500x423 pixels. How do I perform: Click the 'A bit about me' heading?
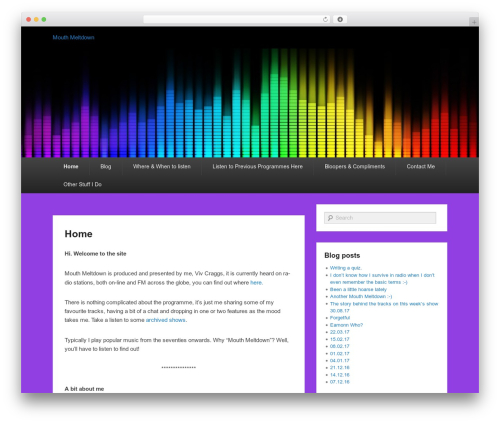point(84,389)
